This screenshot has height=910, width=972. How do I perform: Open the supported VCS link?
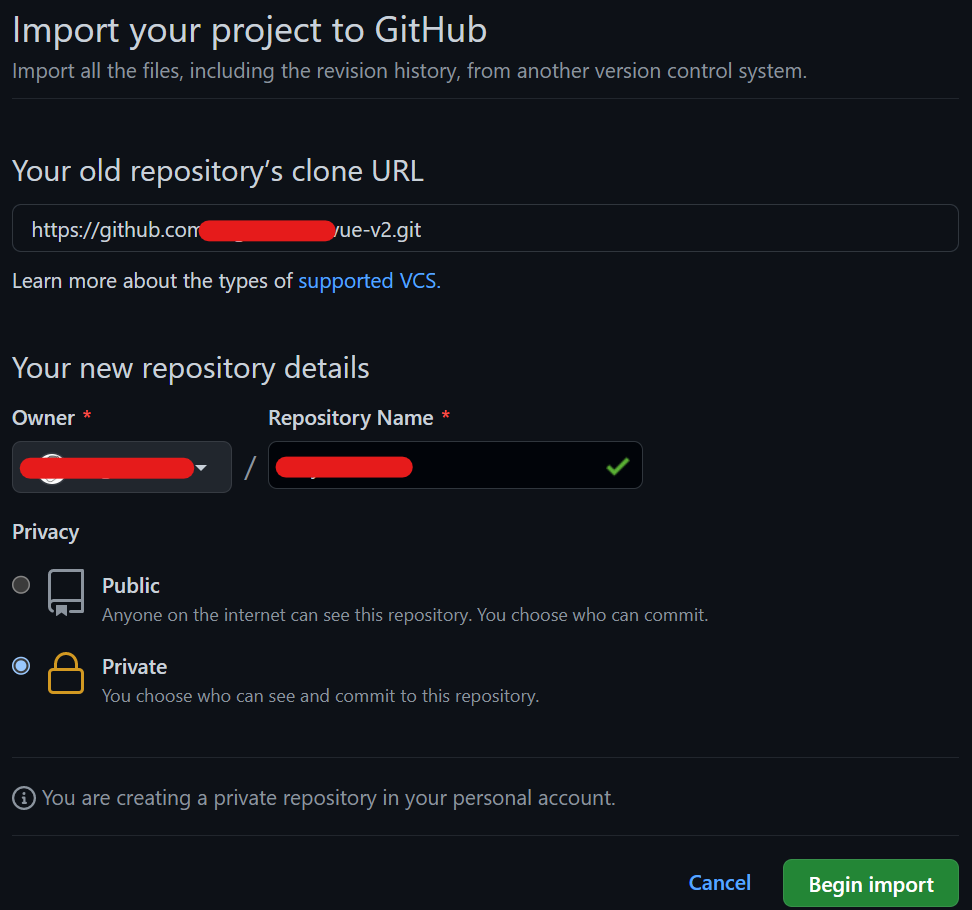pyautogui.click(x=369, y=281)
